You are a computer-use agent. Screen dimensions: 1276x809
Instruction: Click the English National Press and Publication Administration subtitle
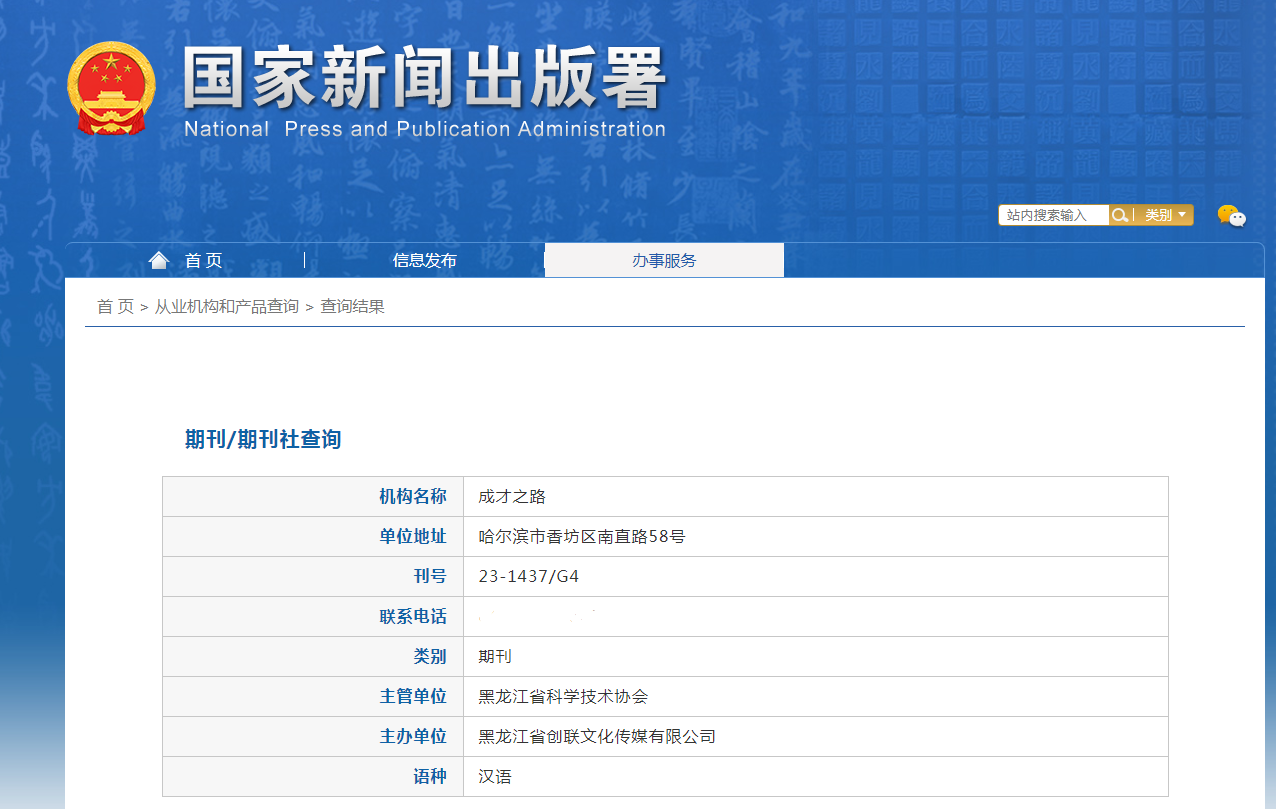(x=424, y=129)
